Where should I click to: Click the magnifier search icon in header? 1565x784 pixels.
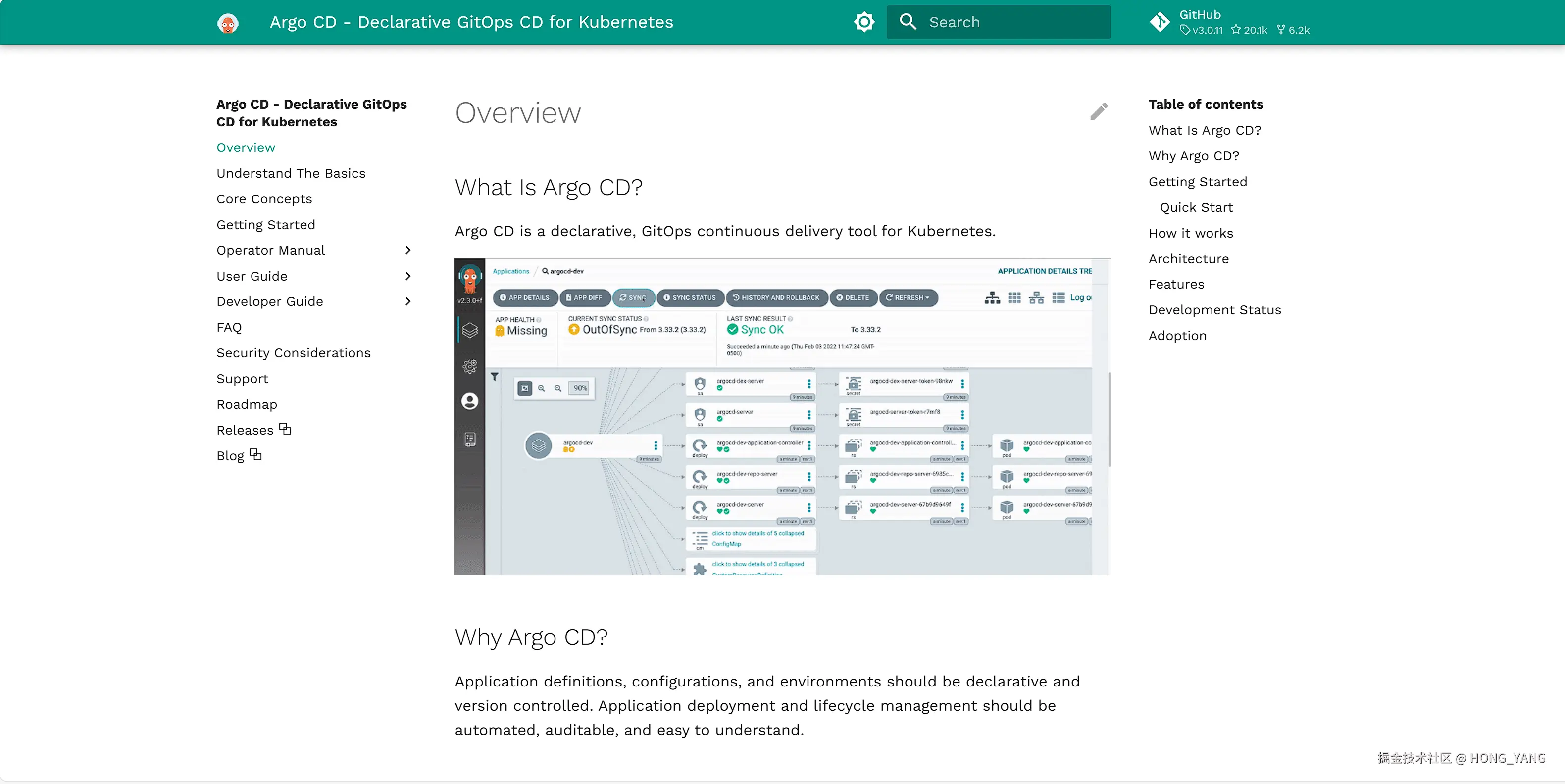click(908, 22)
